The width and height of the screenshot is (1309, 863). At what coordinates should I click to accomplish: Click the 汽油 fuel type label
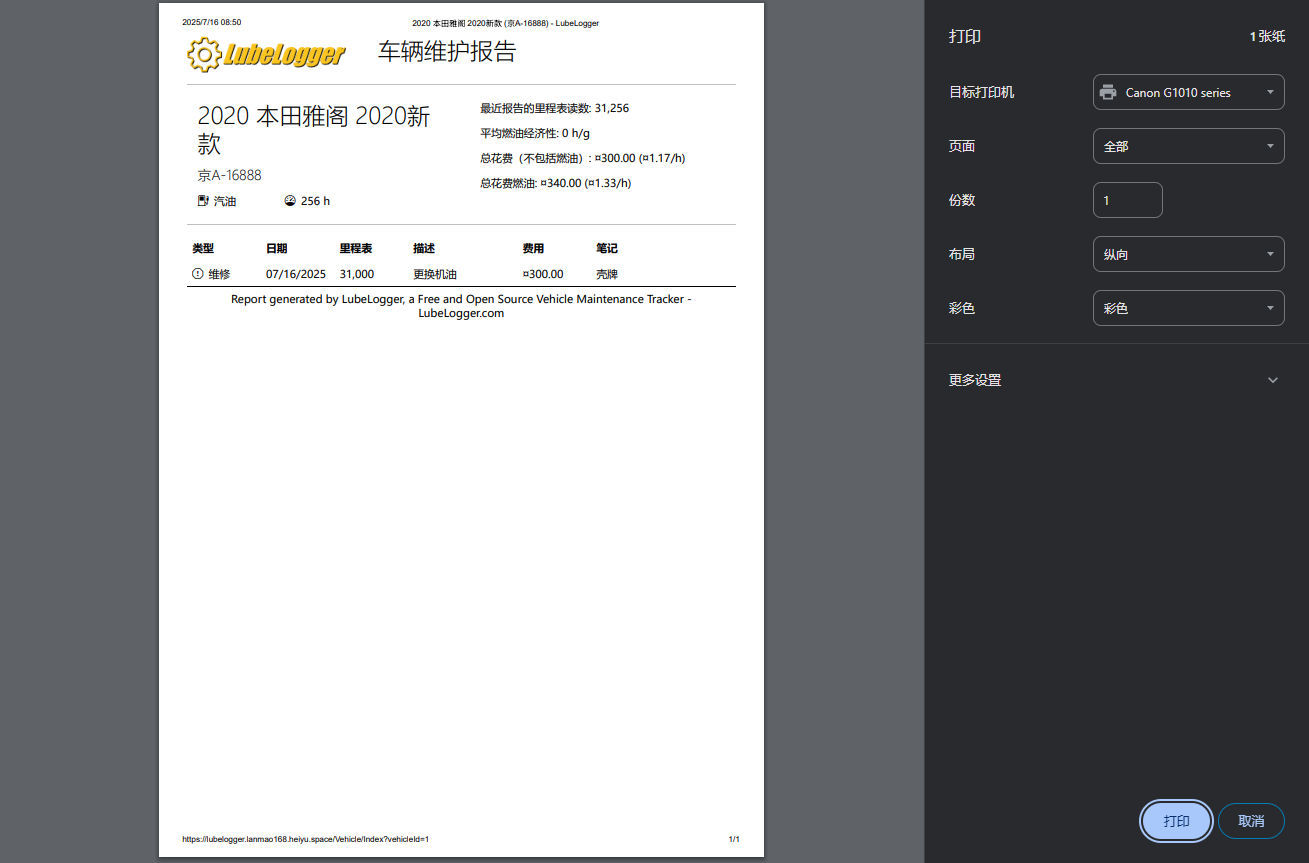(x=225, y=201)
